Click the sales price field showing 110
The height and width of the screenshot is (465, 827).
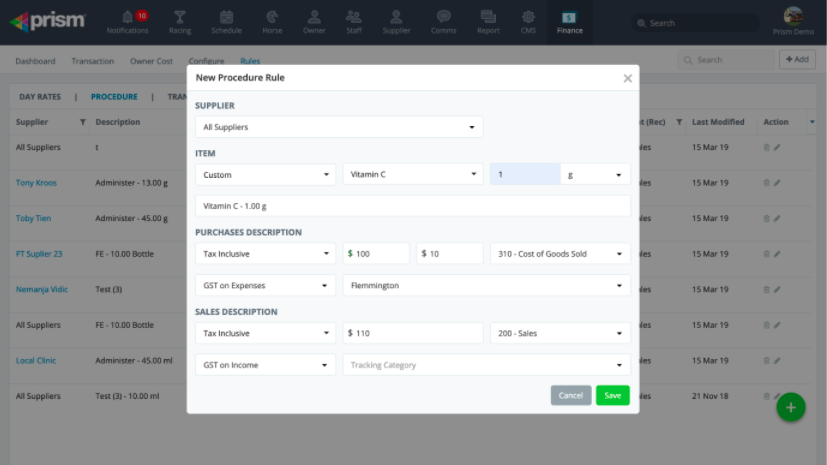[413, 333]
